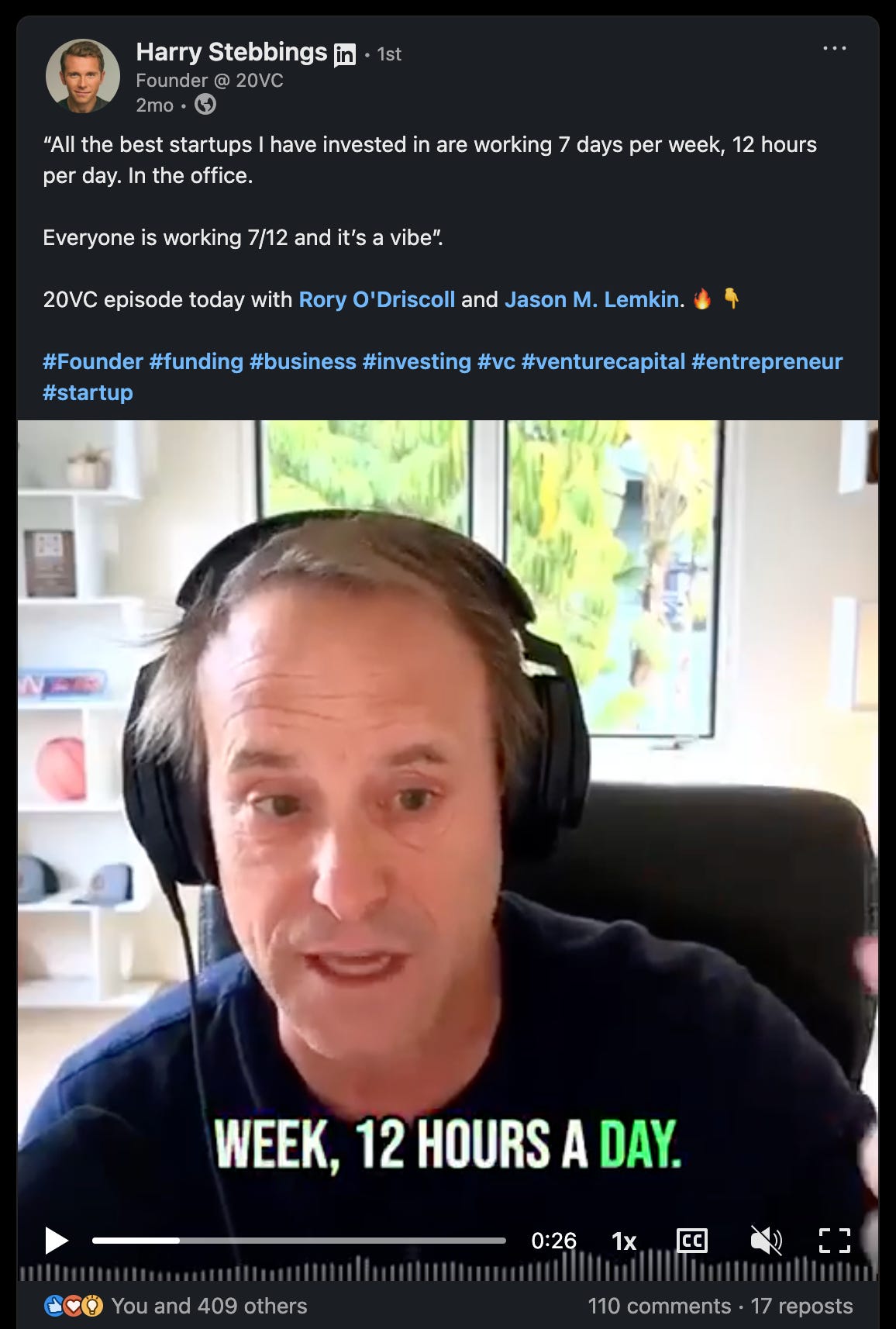Click the LinkedIn badge next to the name
The height and width of the screenshot is (1329, 896).
[x=344, y=55]
